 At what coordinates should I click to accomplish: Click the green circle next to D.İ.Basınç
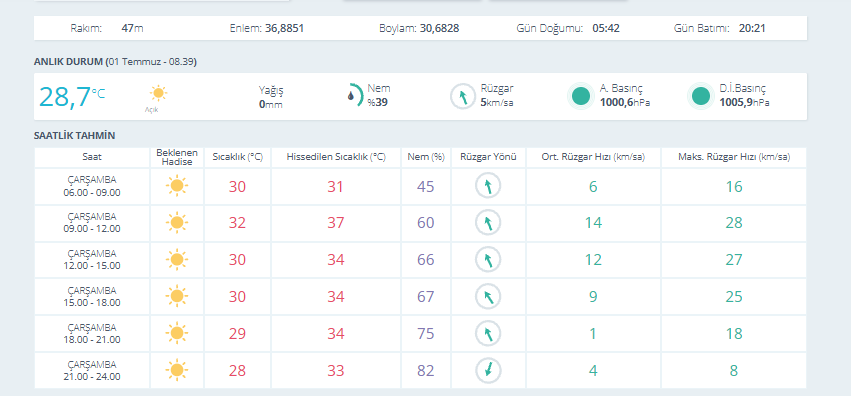701,97
